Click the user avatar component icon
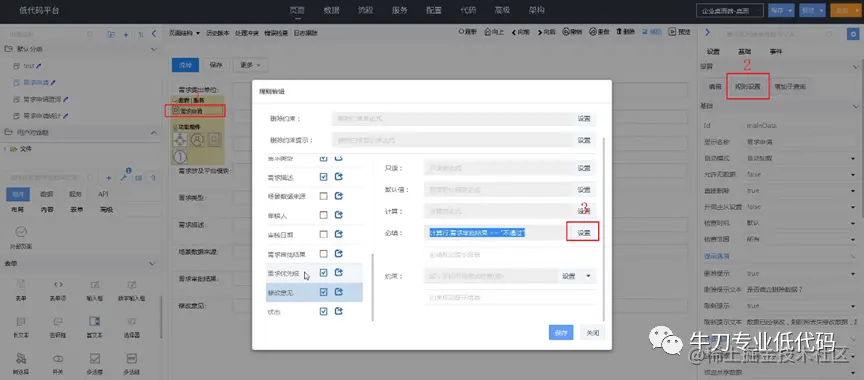This screenshot has width=864, height=380. (x=197, y=140)
